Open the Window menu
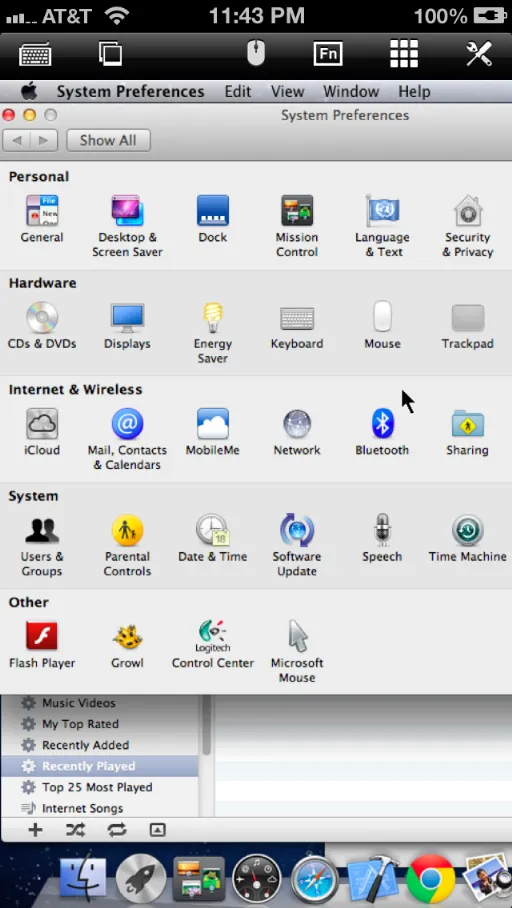The image size is (512, 908). pos(351,91)
